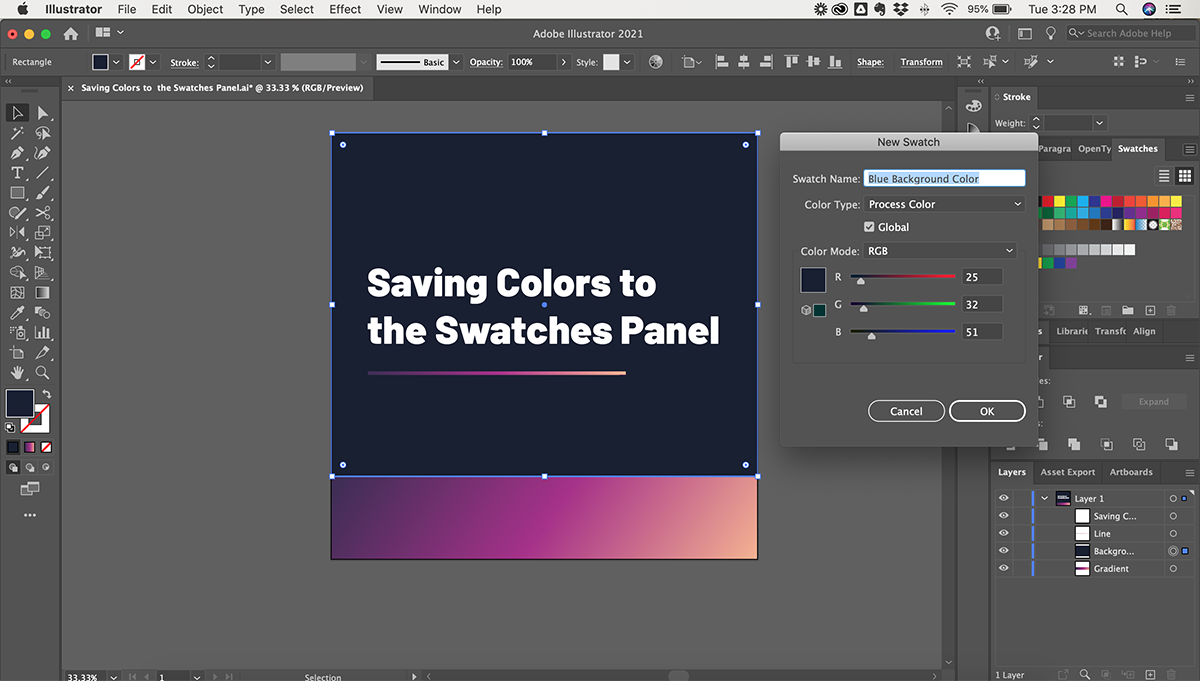Pick the Eyedropper tool
1200x681 pixels.
(17, 313)
